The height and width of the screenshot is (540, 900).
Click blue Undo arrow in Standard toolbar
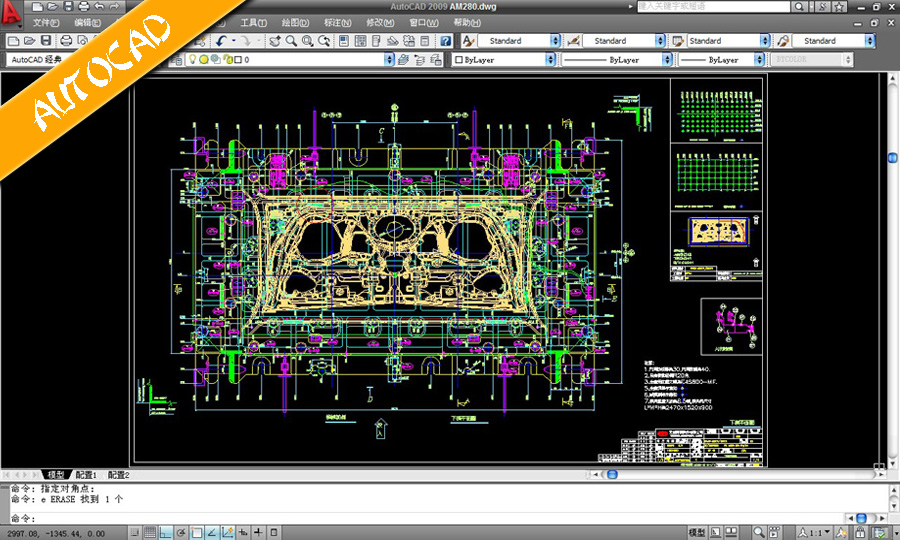(x=222, y=41)
